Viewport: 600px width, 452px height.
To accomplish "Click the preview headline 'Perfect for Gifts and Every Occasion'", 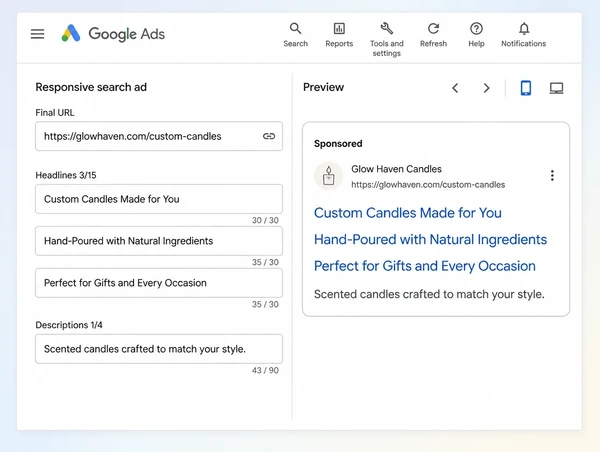I will (x=425, y=266).
